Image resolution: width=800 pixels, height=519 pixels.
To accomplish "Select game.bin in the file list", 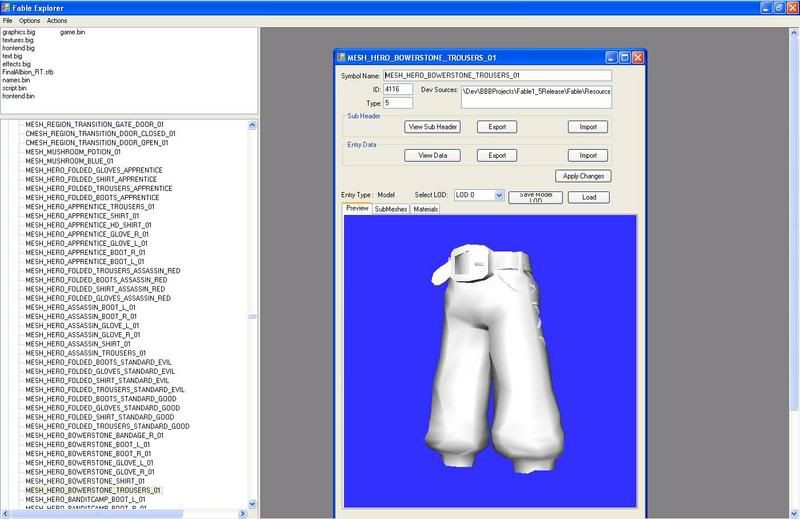I will pyautogui.click(x=72, y=32).
